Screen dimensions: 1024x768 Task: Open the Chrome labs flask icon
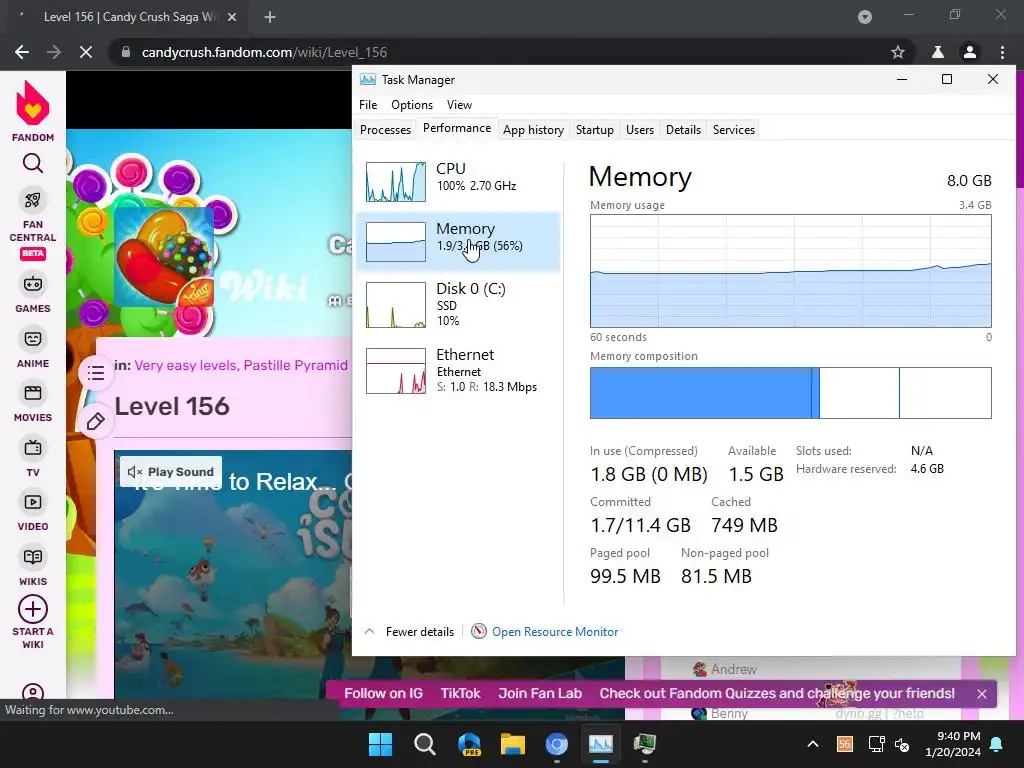(x=938, y=52)
